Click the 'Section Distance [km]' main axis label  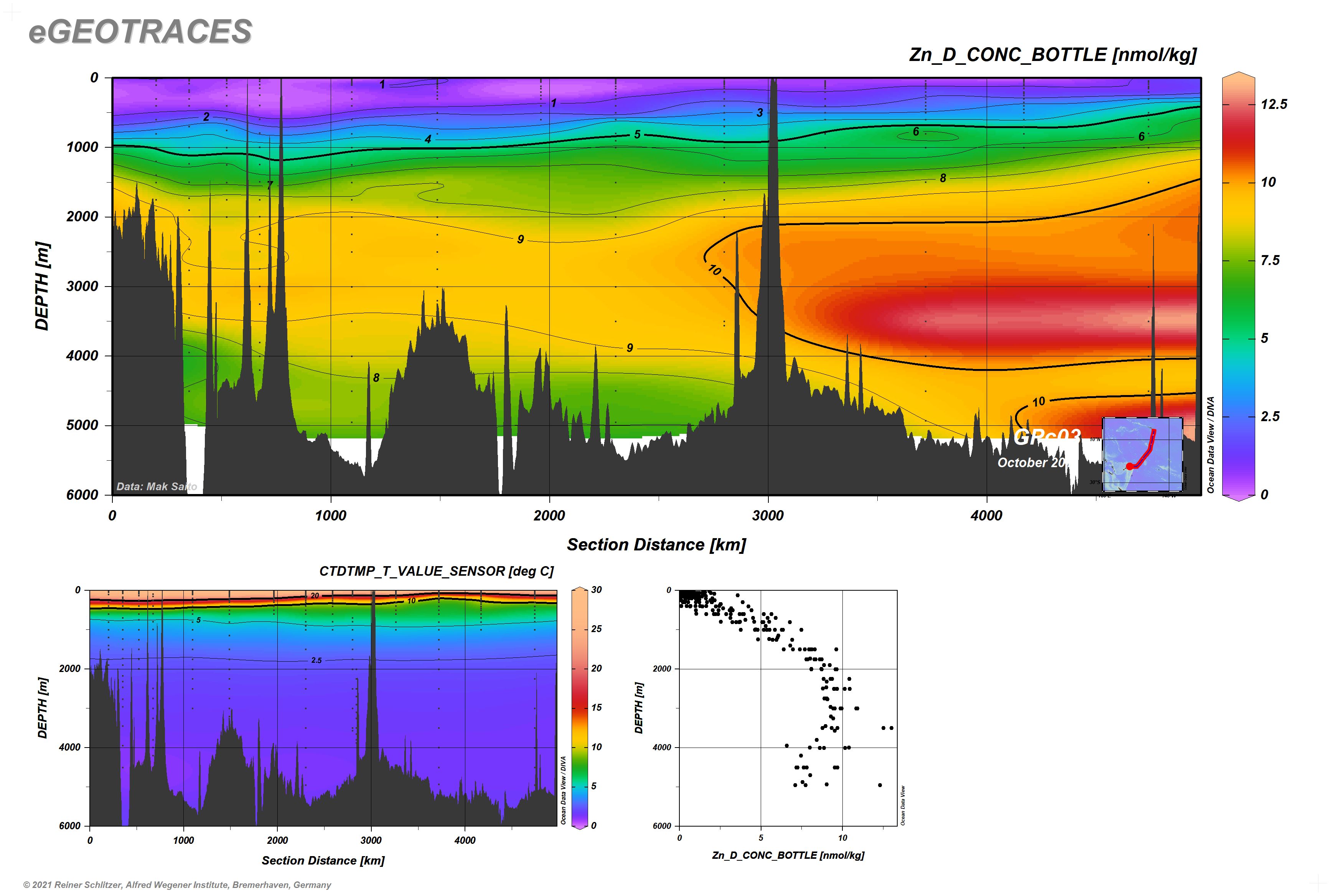tap(656, 545)
